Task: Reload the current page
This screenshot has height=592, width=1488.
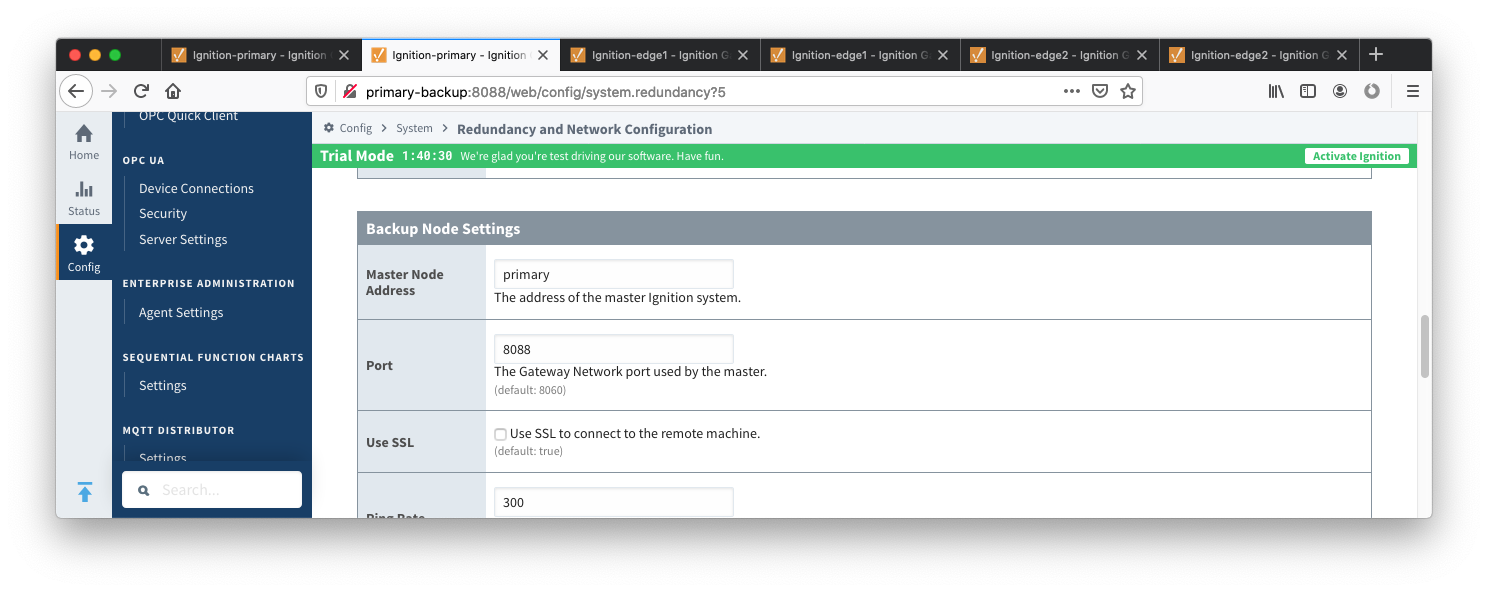Action: pyautogui.click(x=141, y=91)
